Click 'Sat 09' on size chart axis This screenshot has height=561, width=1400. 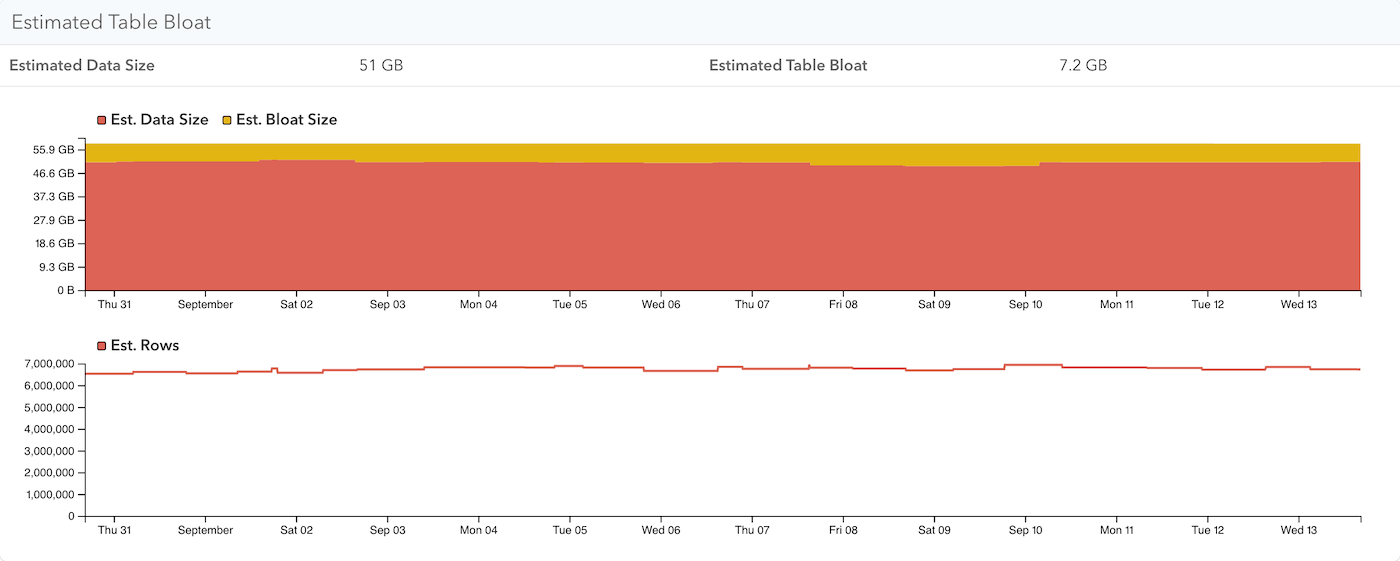(934, 305)
